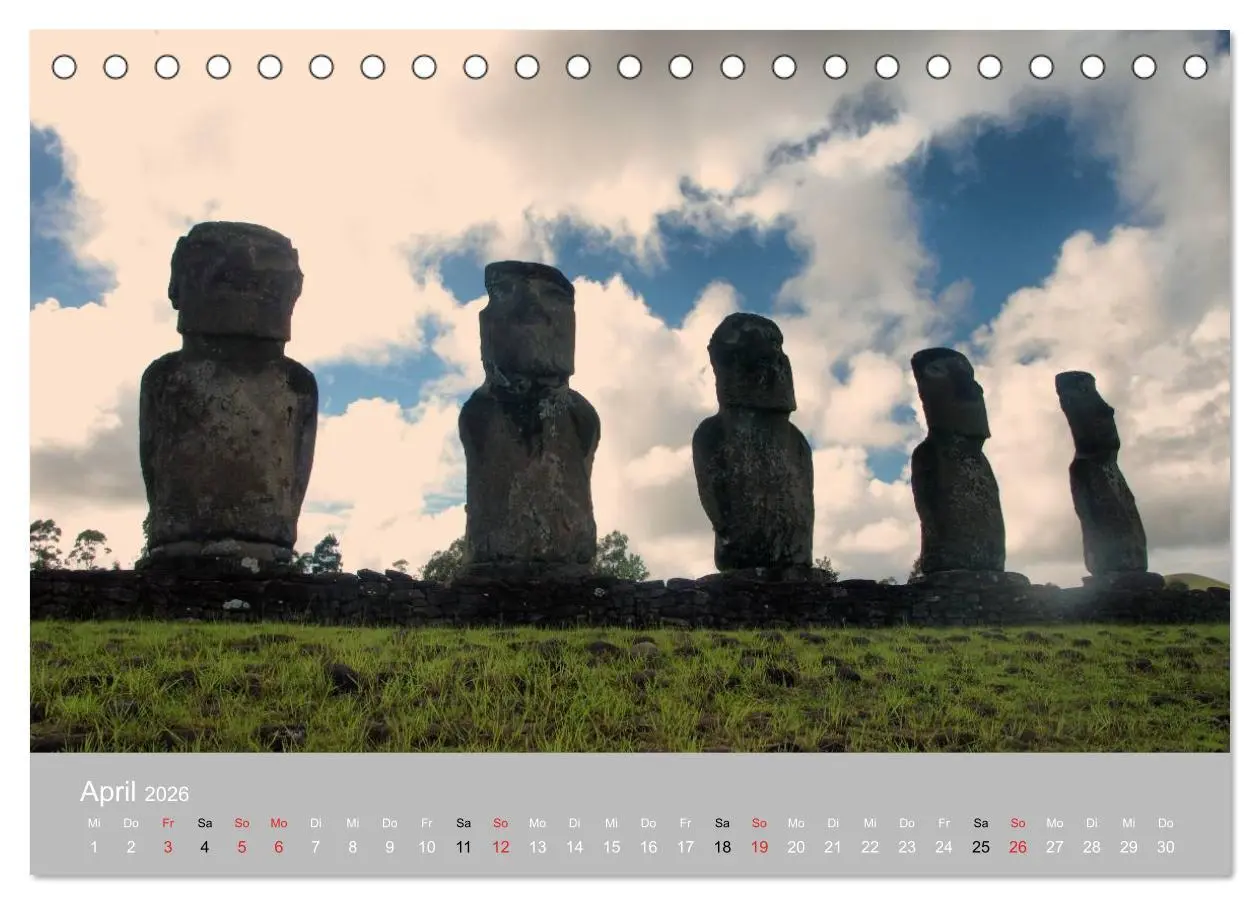1260x905 pixels.
Task: Pick date 22 in the calendar
Action: pos(870,847)
